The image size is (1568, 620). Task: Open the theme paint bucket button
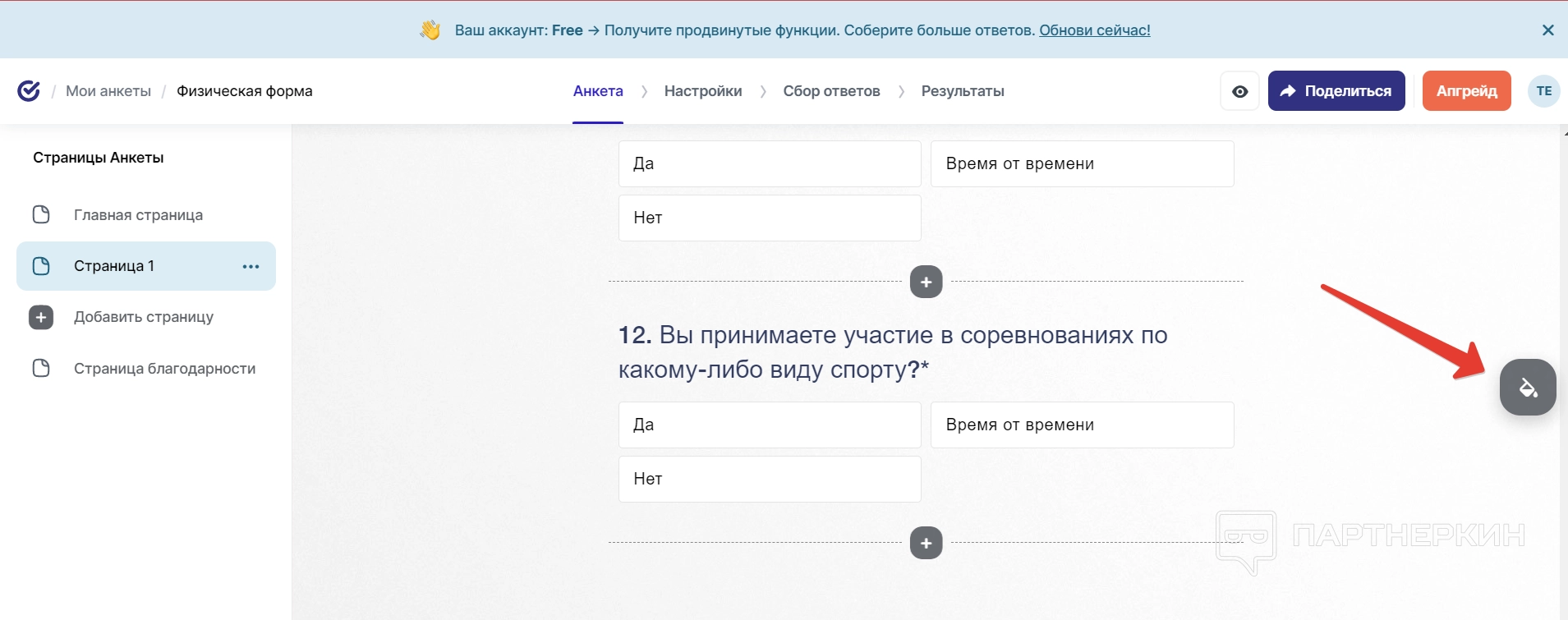(x=1527, y=387)
